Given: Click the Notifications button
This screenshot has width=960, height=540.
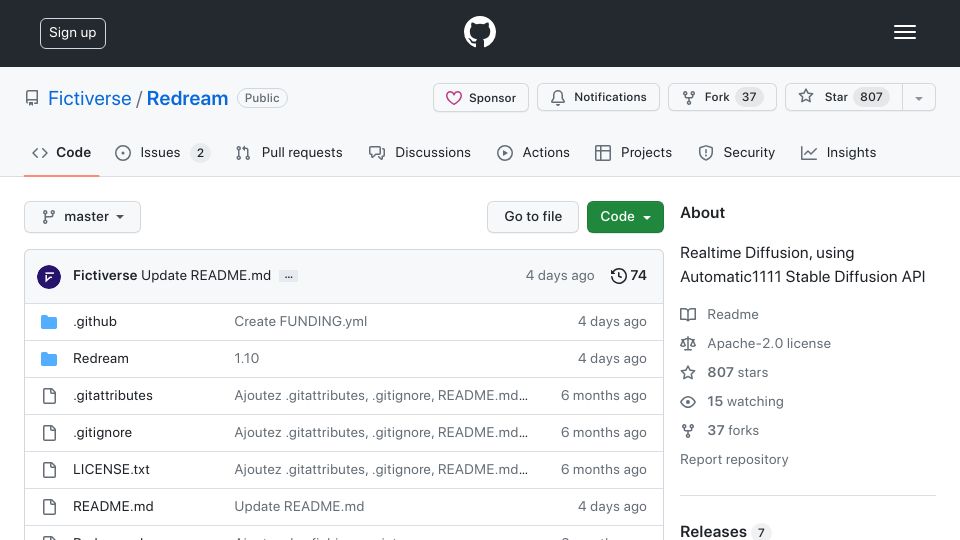Looking at the screenshot, I should point(598,97).
